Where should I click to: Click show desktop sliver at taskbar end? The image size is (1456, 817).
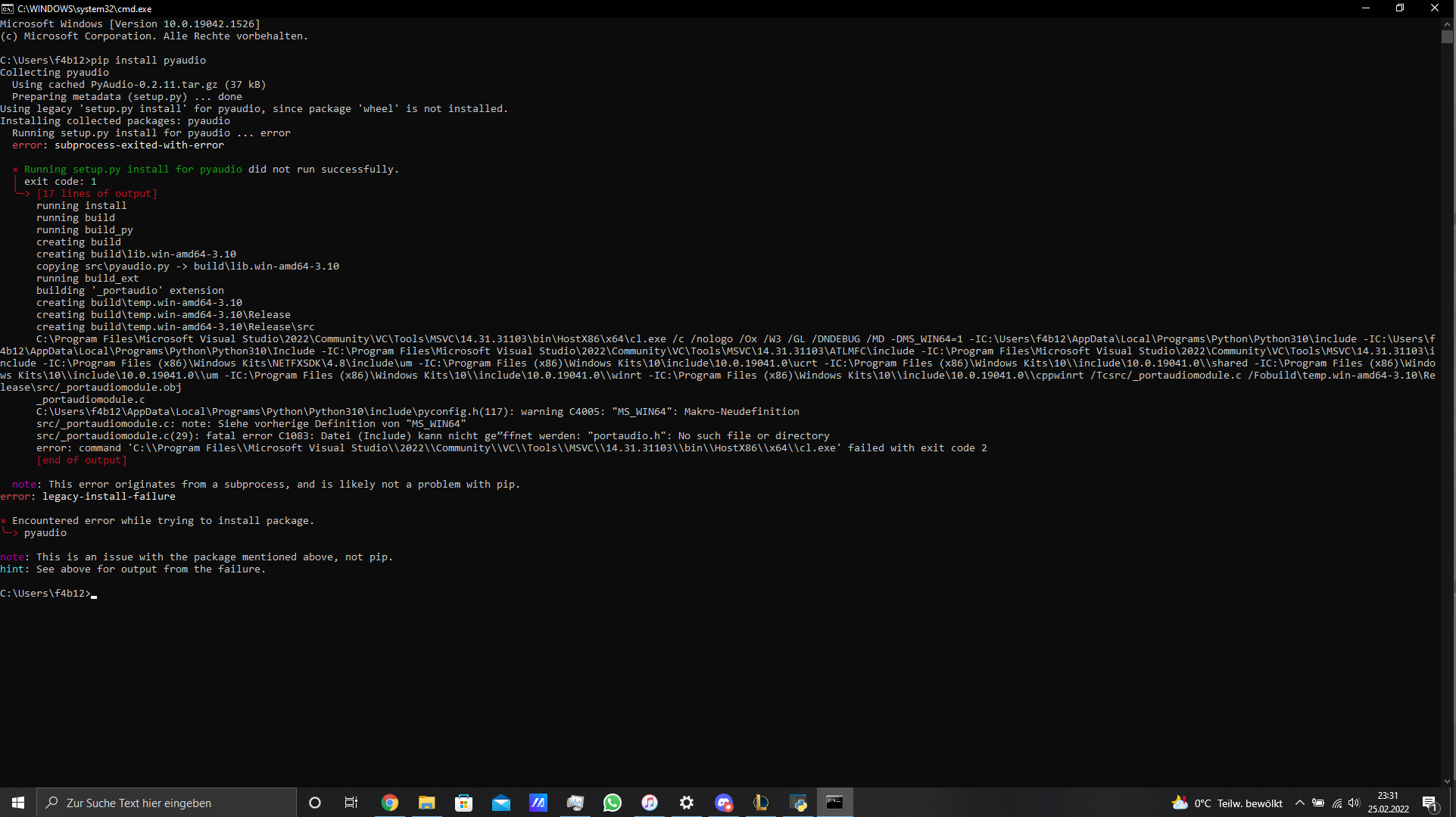(x=1453, y=803)
